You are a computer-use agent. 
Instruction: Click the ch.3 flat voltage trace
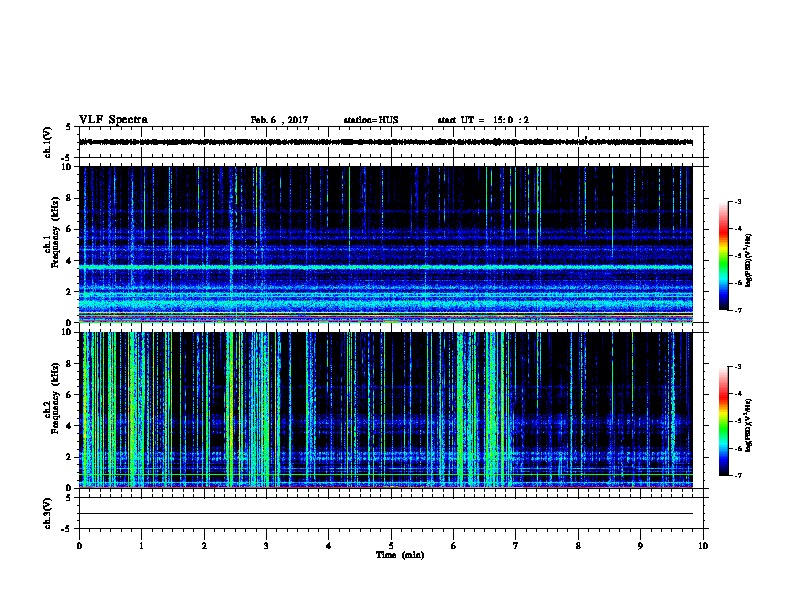pyautogui.click(x=386, y=514)
